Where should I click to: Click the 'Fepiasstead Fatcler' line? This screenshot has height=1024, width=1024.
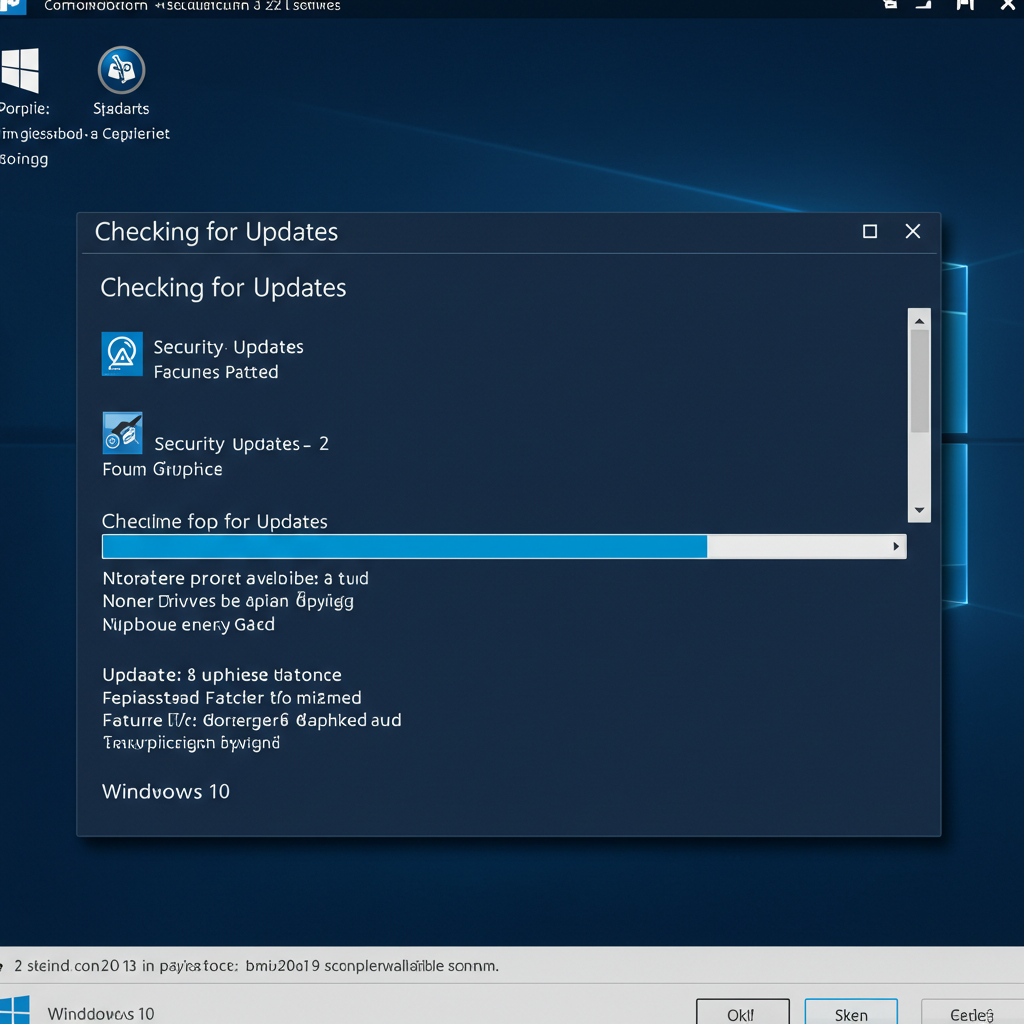[232, 697]
